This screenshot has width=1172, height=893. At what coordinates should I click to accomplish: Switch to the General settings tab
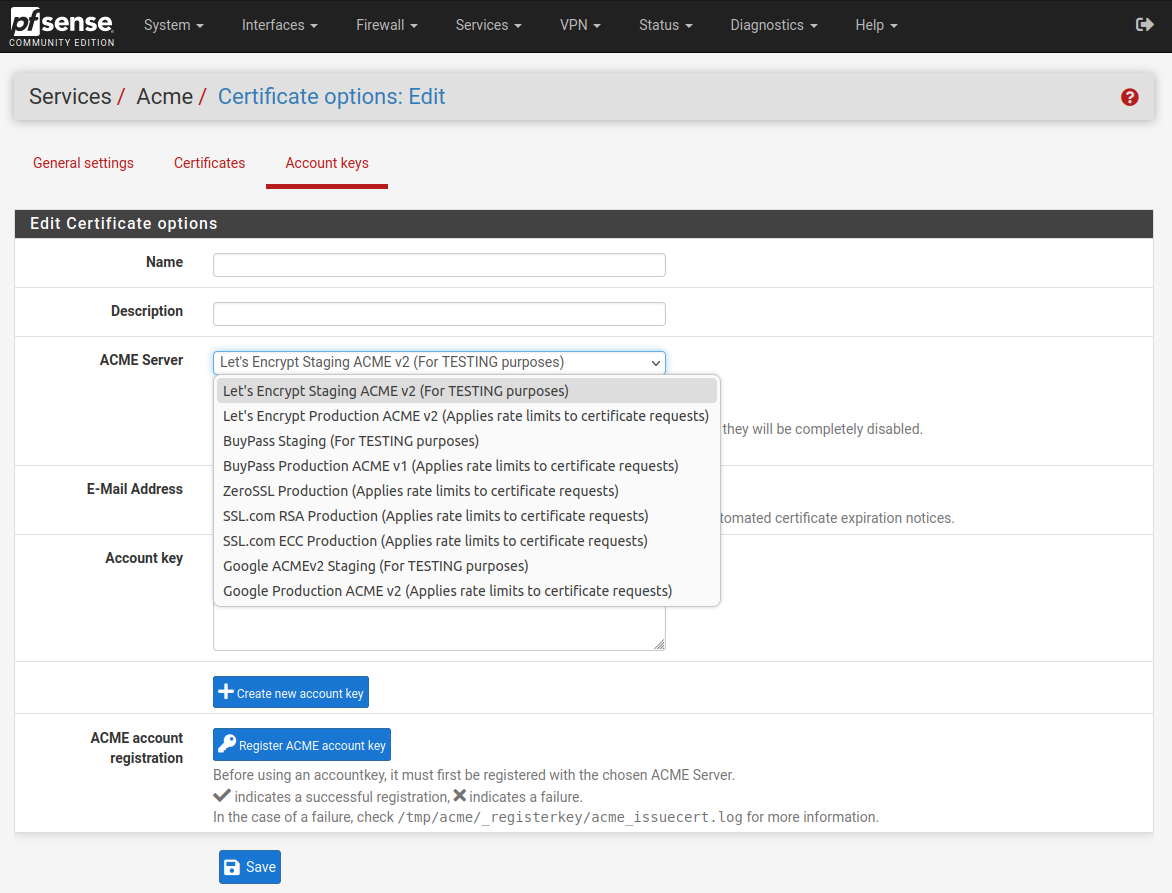click(83, 163)
